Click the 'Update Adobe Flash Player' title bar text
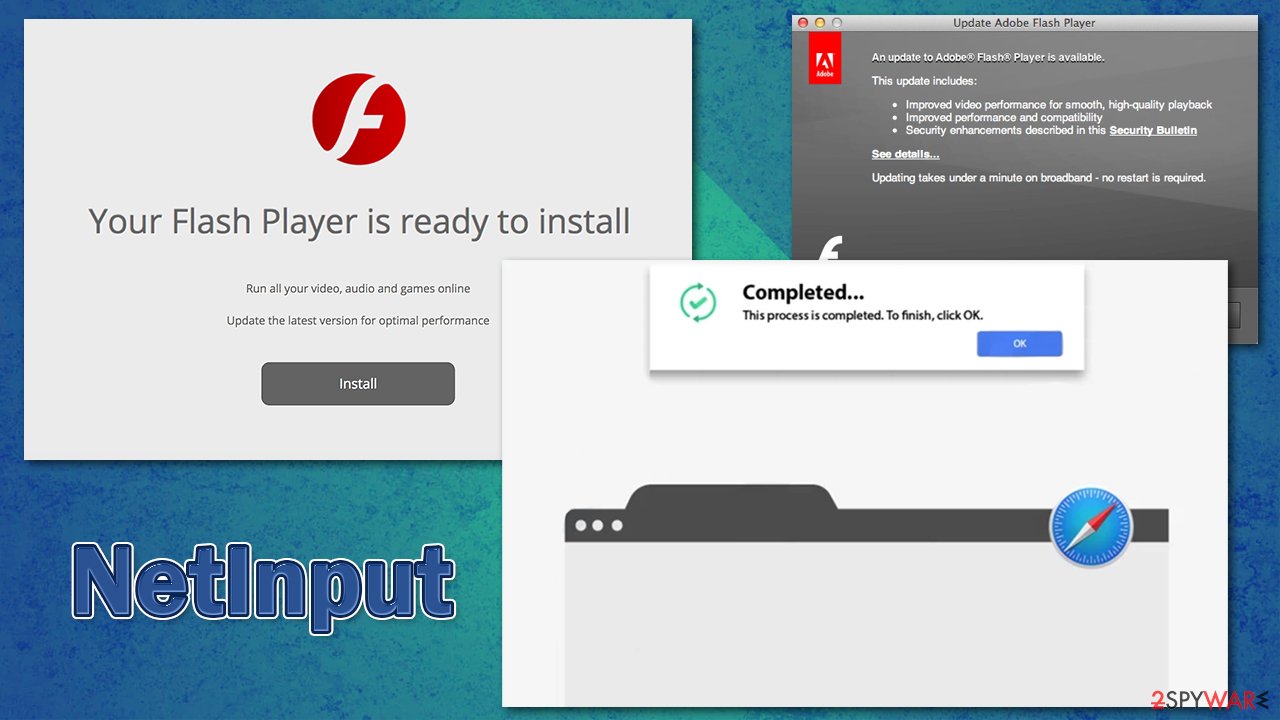This screenshot has height=720, width=1280. (1024, 23)
